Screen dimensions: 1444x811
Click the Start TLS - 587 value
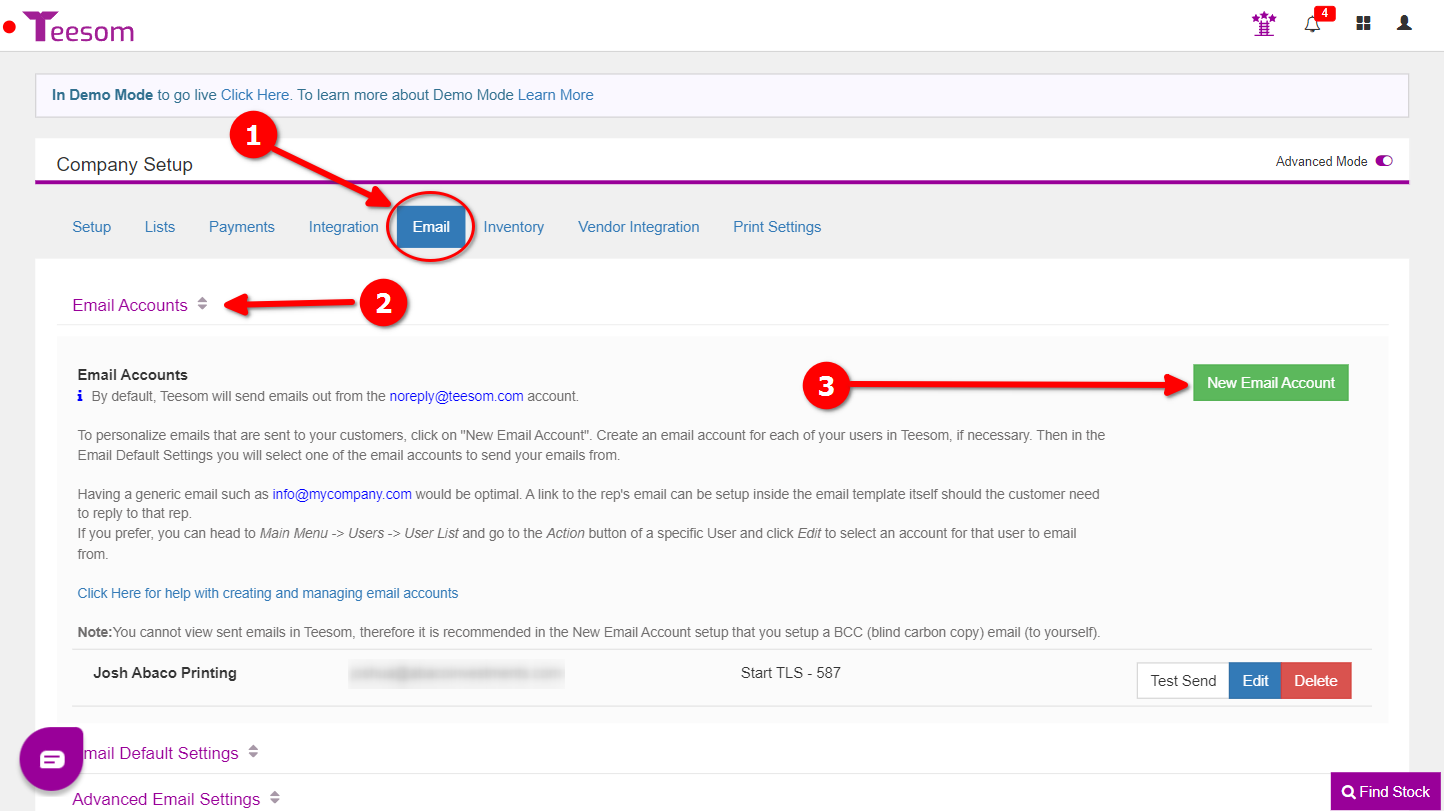click(x=791, y=673)
